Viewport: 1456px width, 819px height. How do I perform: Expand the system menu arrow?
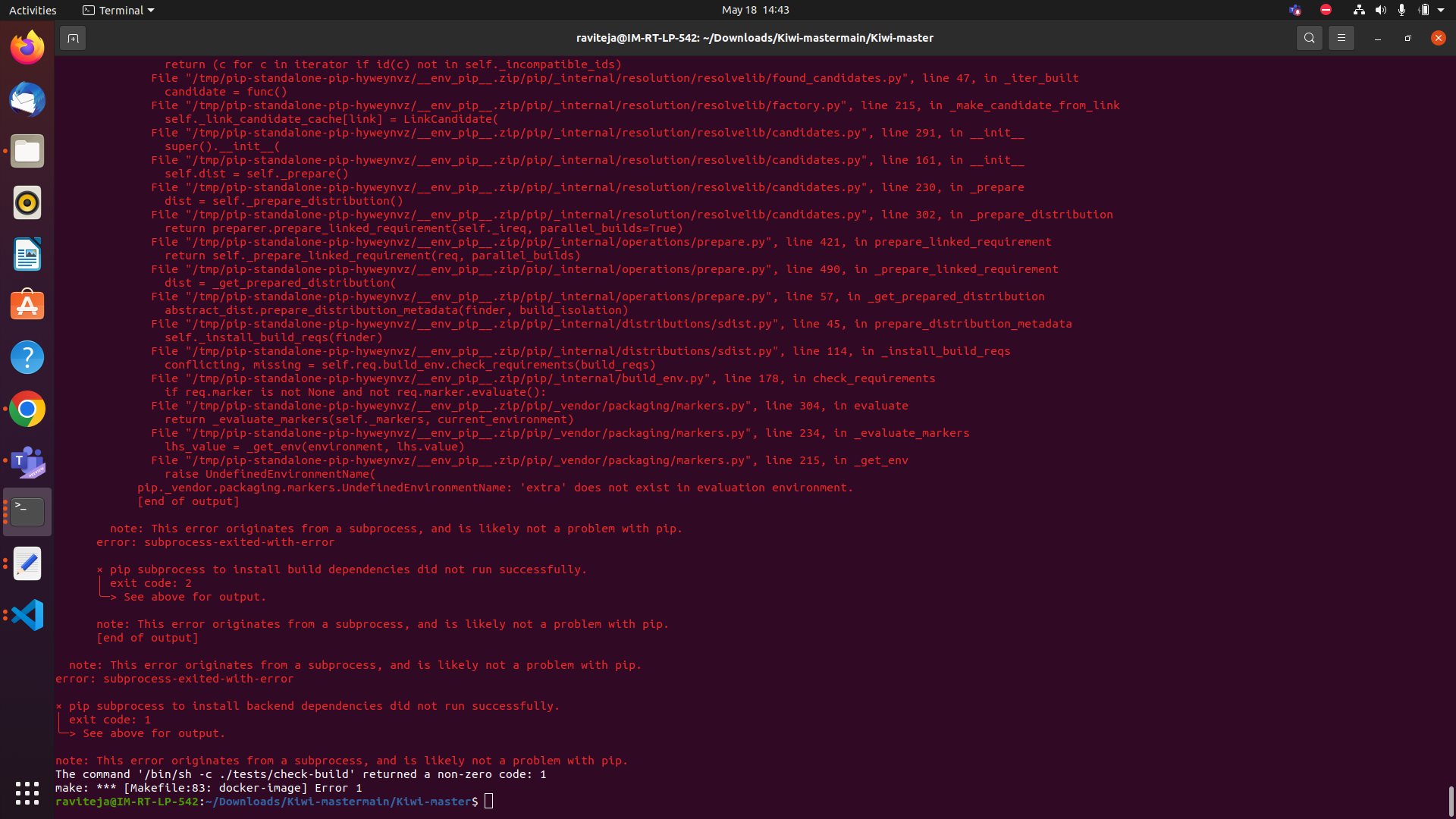tap(1441, 10)
